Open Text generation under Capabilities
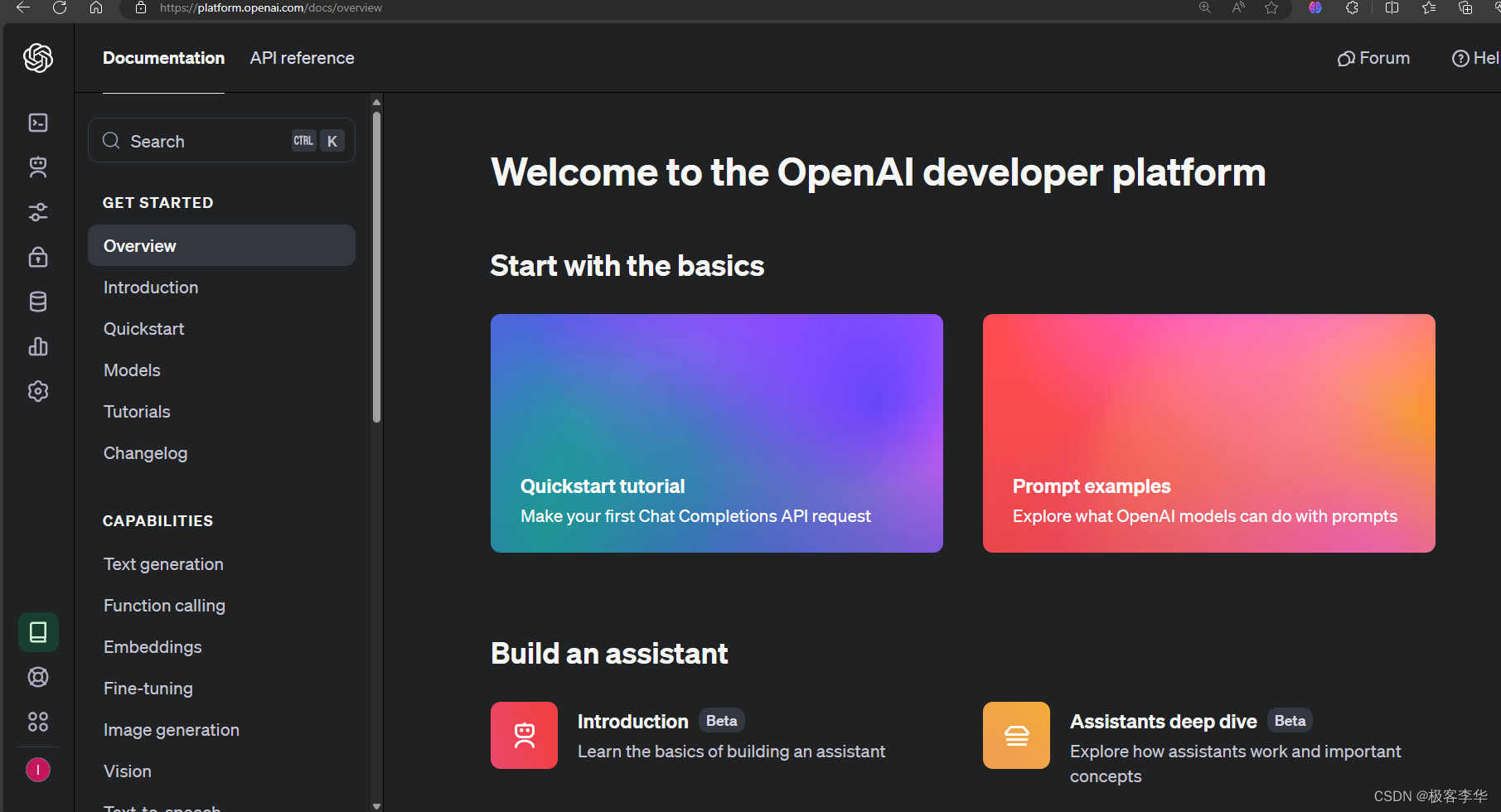1501x812 pixels. 163,564
